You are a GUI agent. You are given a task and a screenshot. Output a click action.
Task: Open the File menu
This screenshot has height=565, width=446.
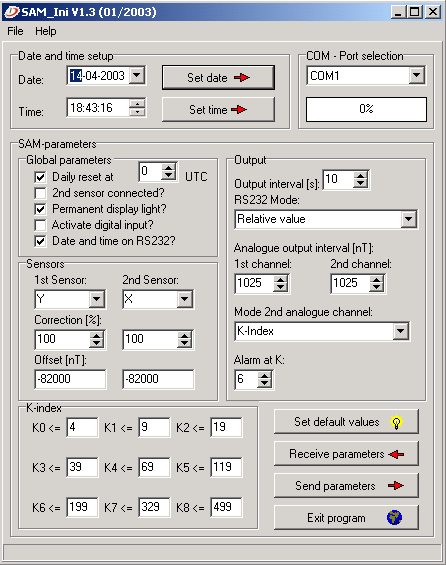click(x=15, y=31)
